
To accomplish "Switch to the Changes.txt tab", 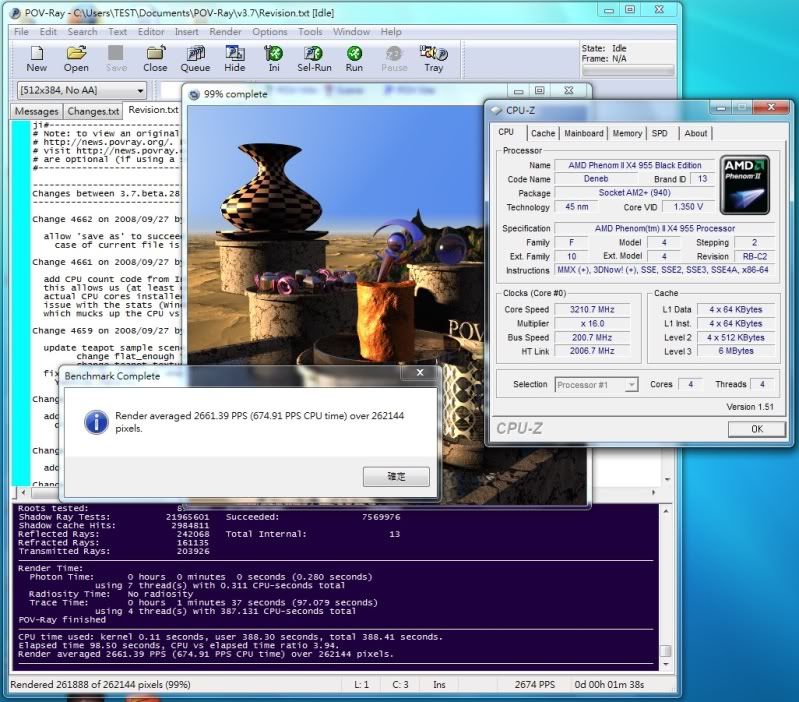I will [93, 111].
